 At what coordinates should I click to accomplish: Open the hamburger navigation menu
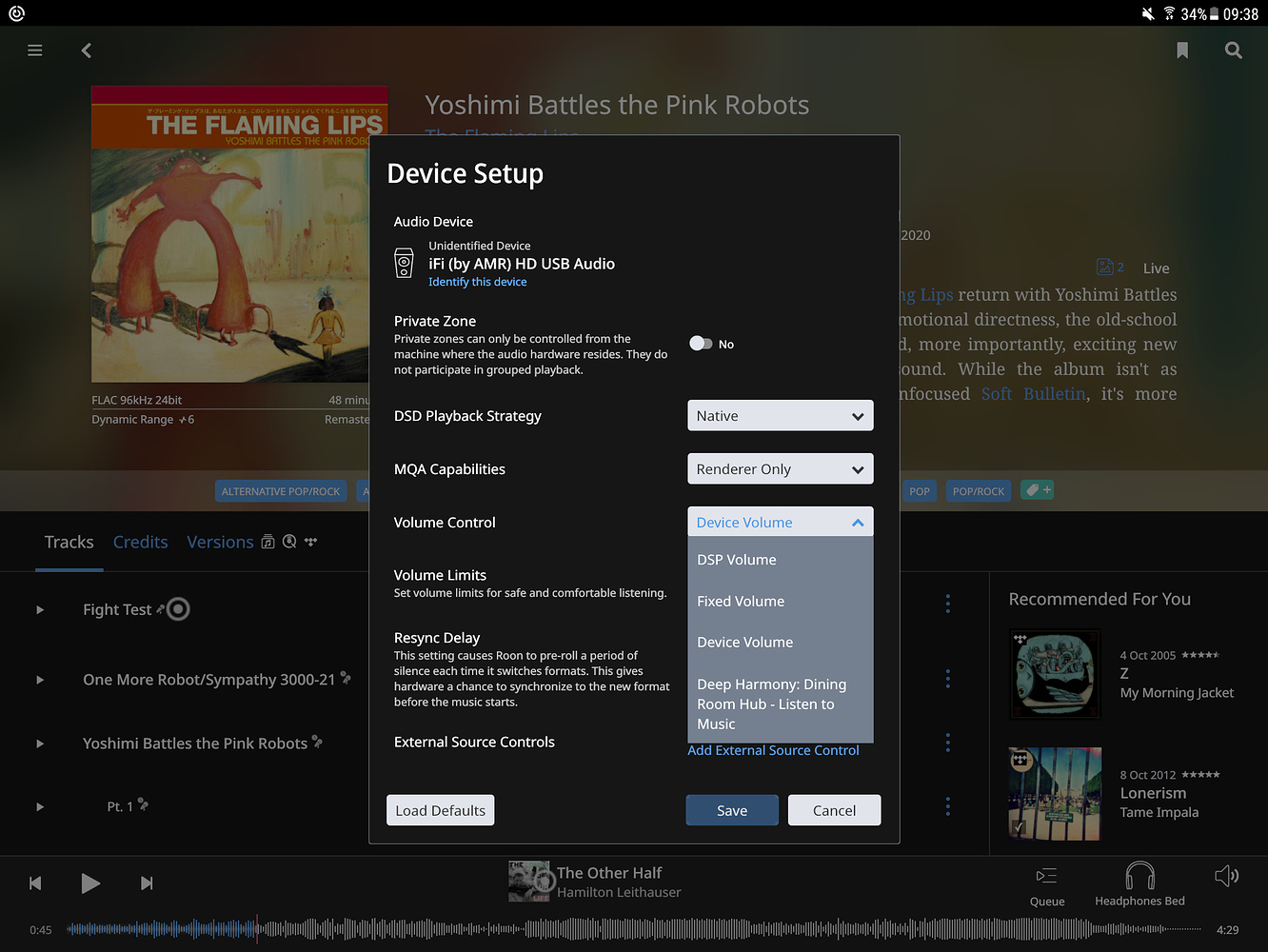[35, 50]
